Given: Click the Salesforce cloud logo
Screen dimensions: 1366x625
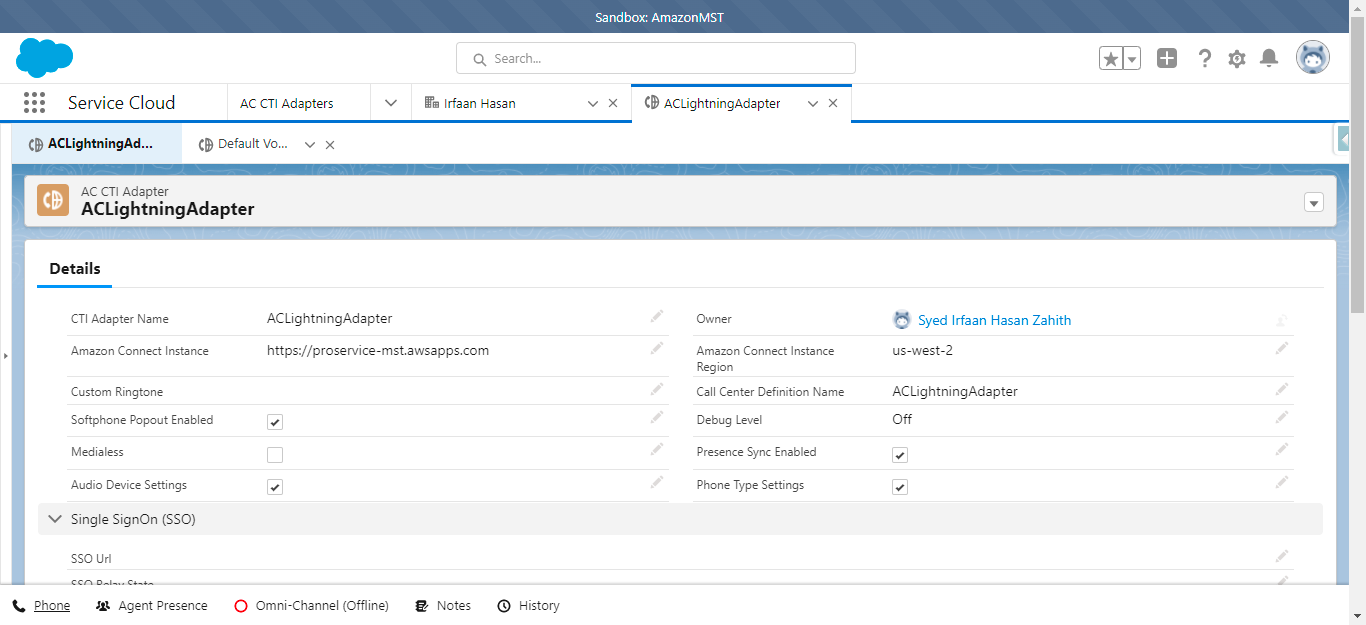Looking at the screenshot, I should (x=44, y=58).
